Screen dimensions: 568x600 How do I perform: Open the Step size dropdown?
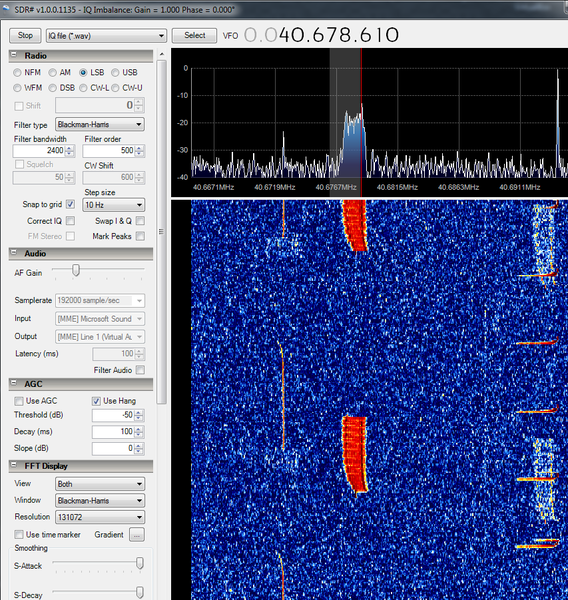coord(114,205)
